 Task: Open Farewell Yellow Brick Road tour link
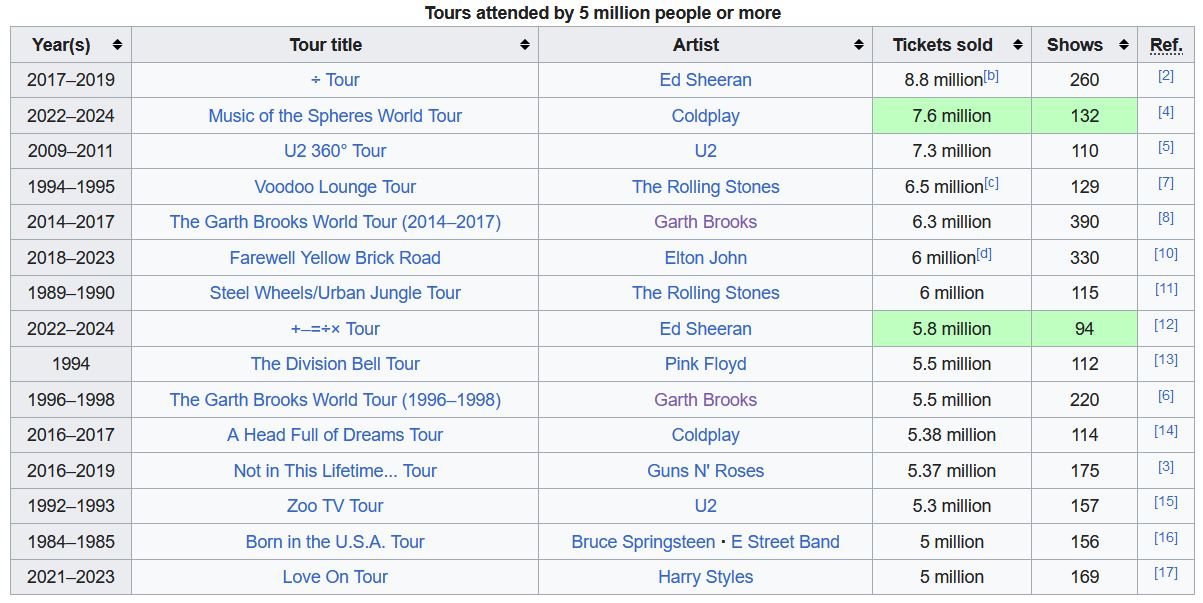335,258
